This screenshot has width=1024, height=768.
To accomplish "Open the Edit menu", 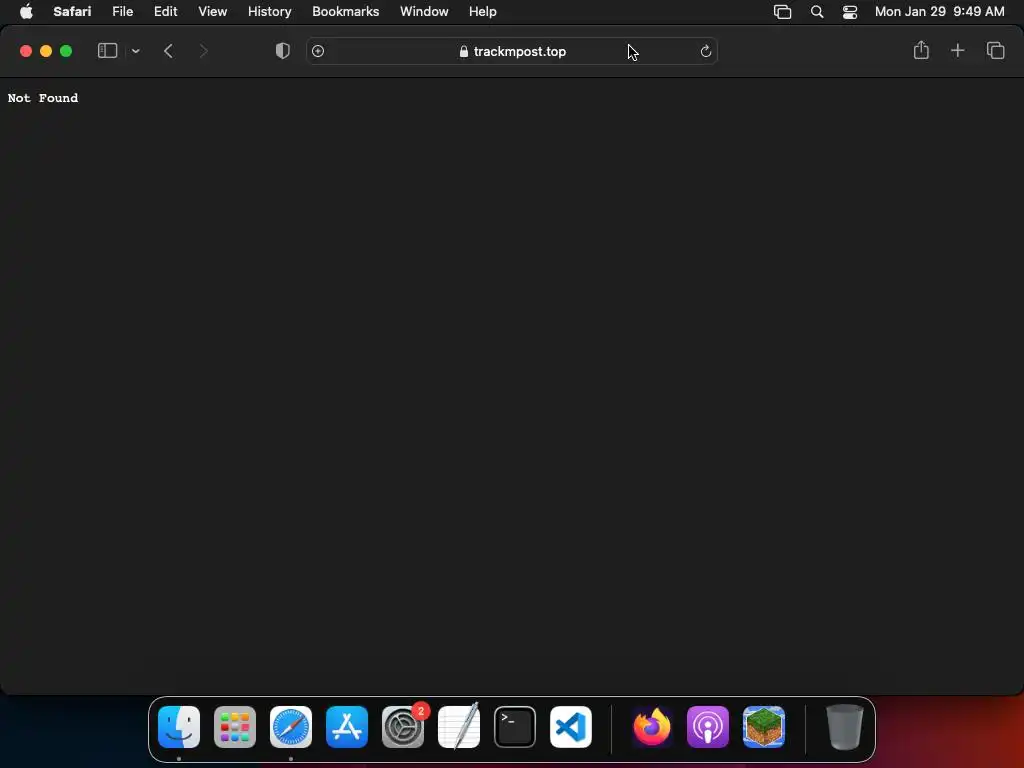I will [165, 12].
